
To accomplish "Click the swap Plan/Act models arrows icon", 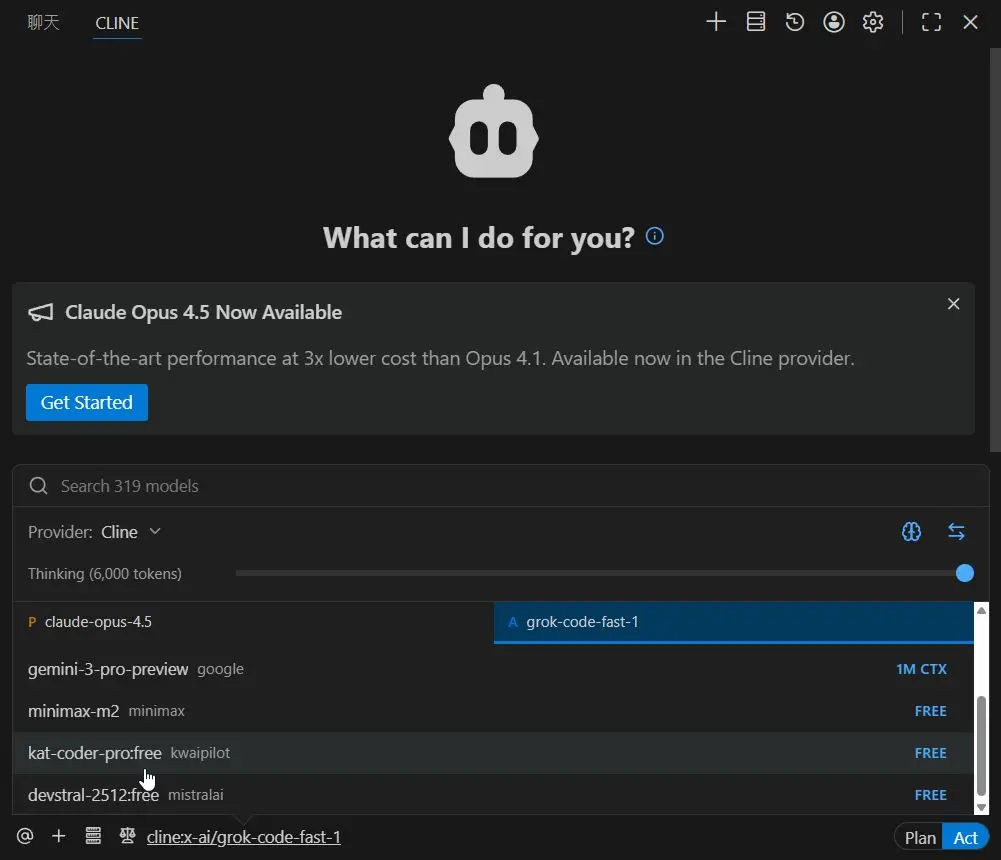I will [956, 532].
